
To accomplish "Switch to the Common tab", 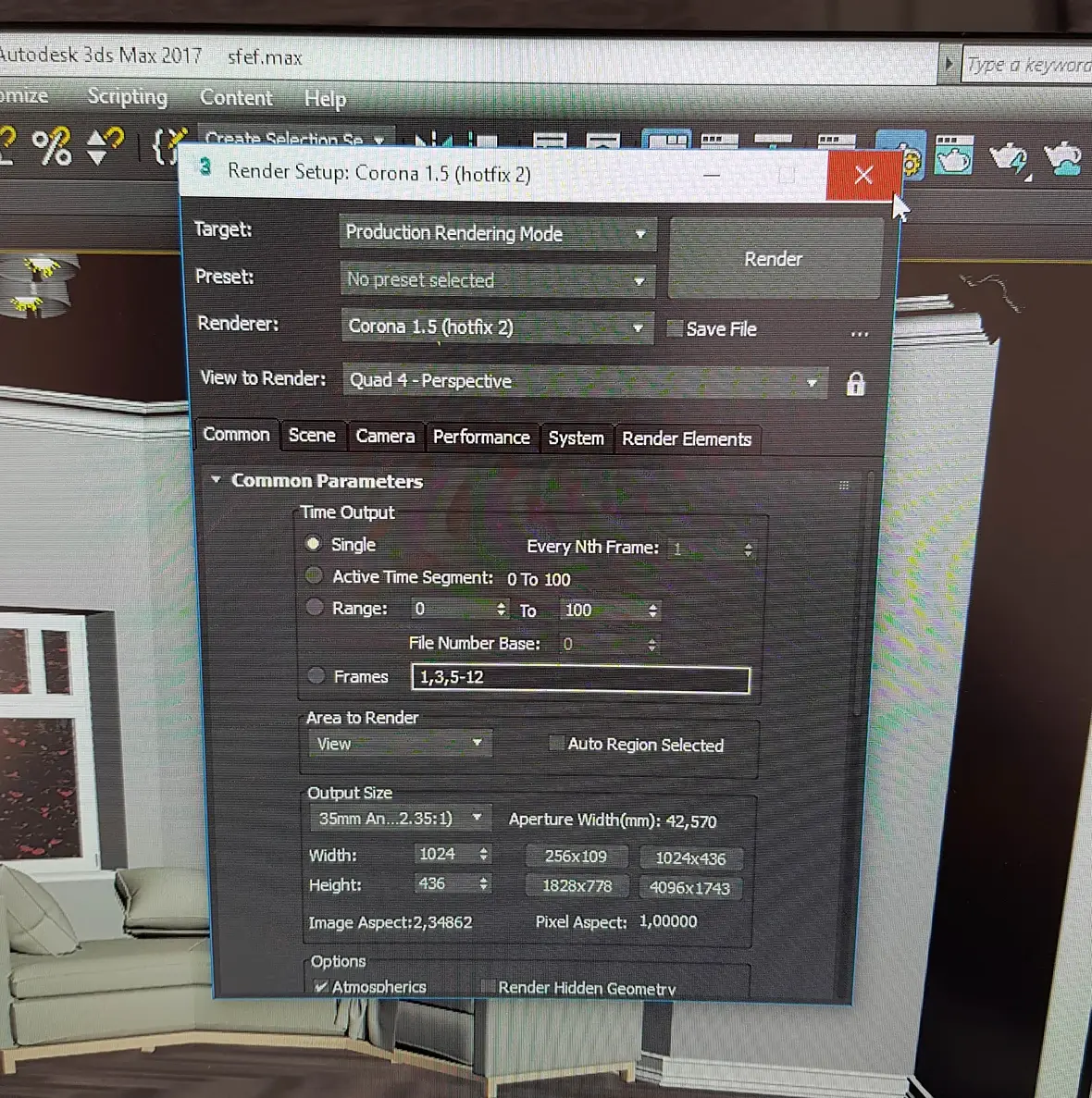I will [236, 435].
